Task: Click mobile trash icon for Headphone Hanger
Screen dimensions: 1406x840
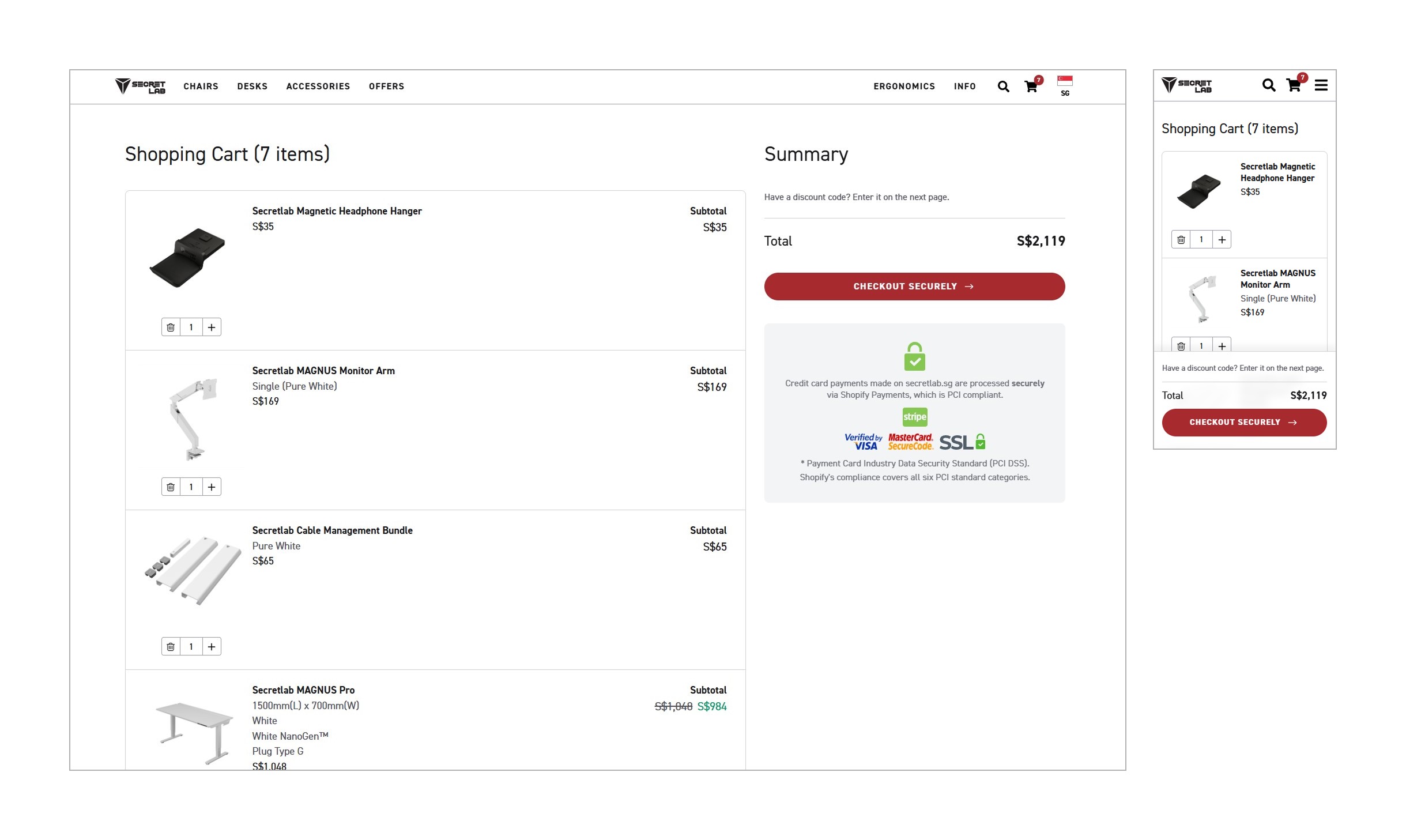Action: [x=1181, y=240]
